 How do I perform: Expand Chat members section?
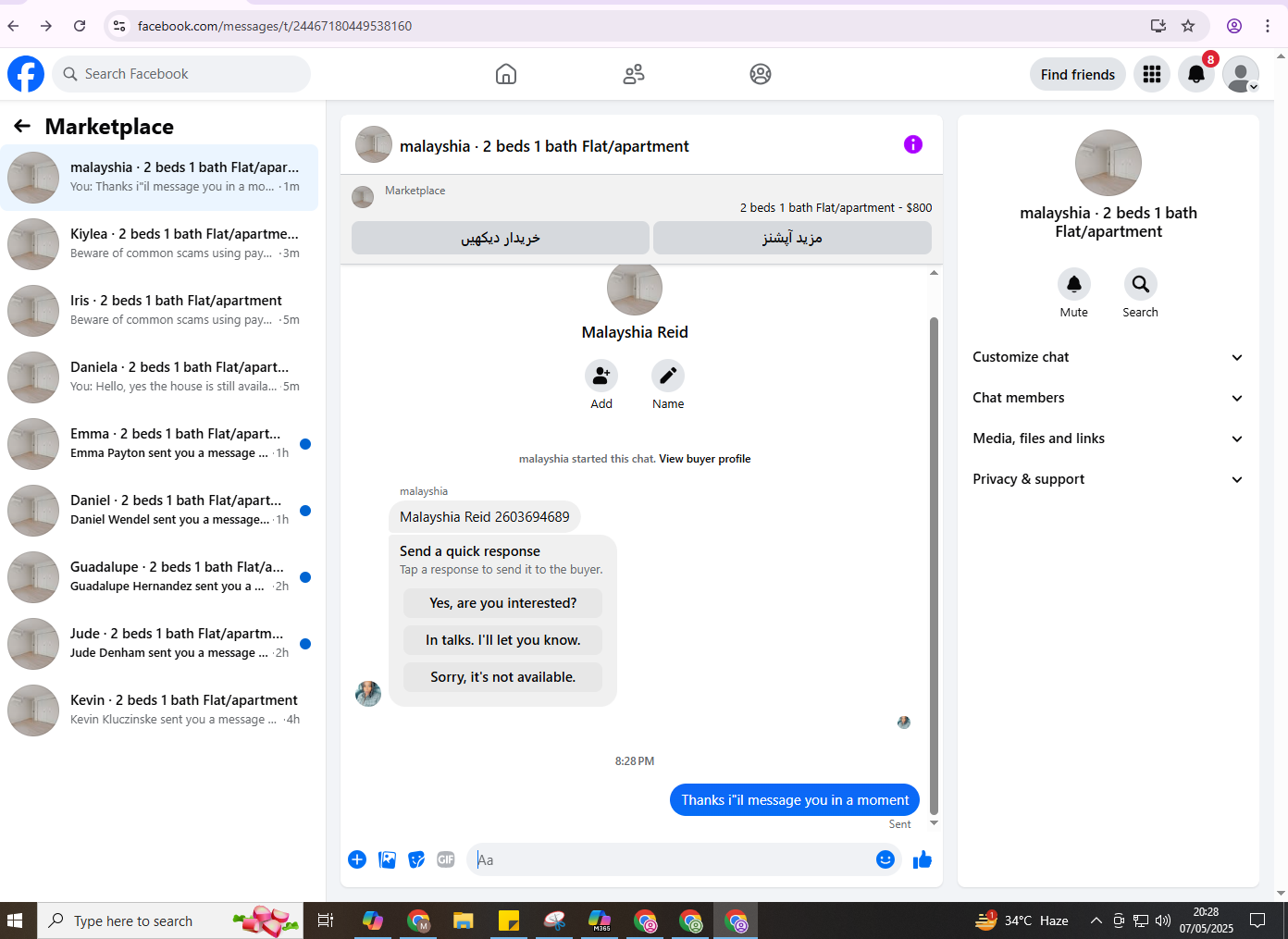tap(1108, 398)
